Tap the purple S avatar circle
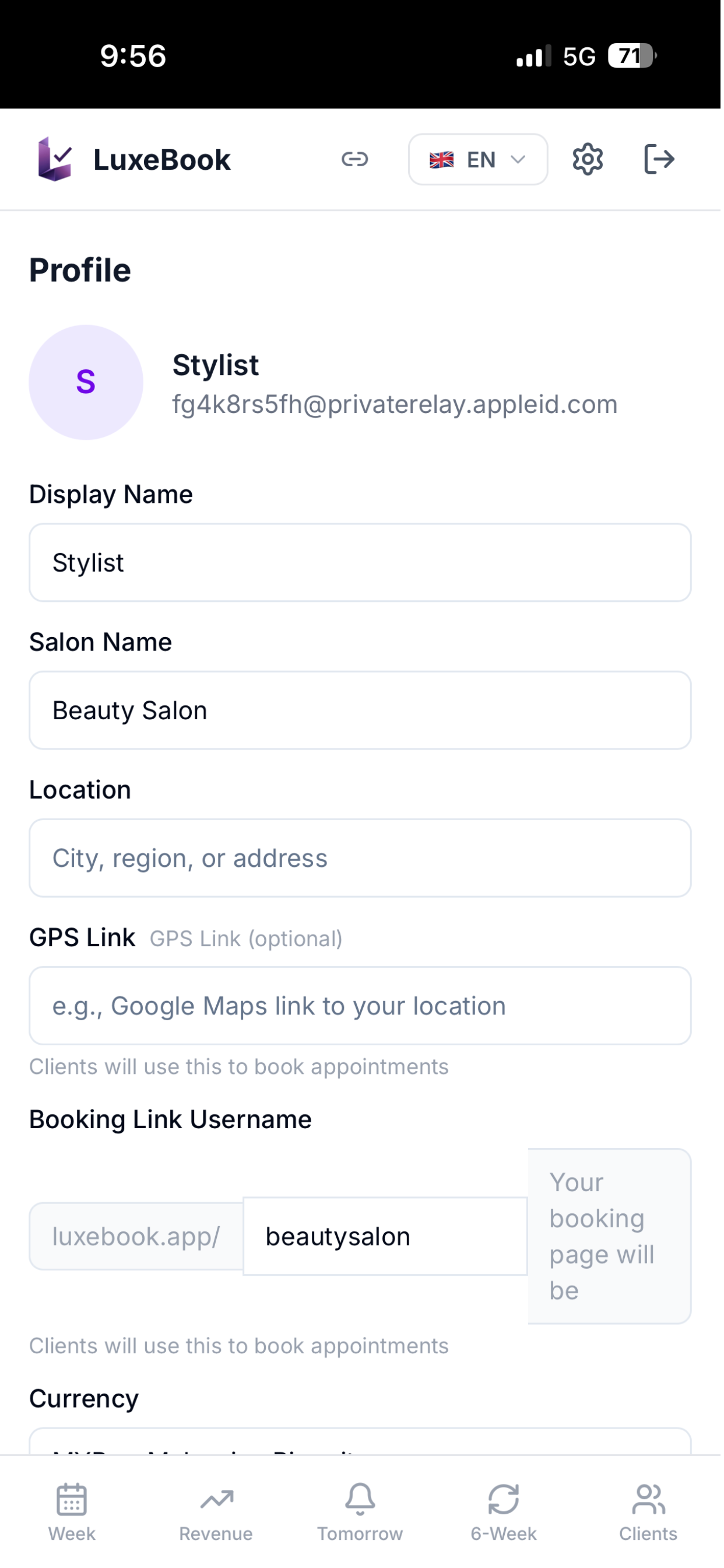This screenshot has height=1568, width=724. pos(86,383)
